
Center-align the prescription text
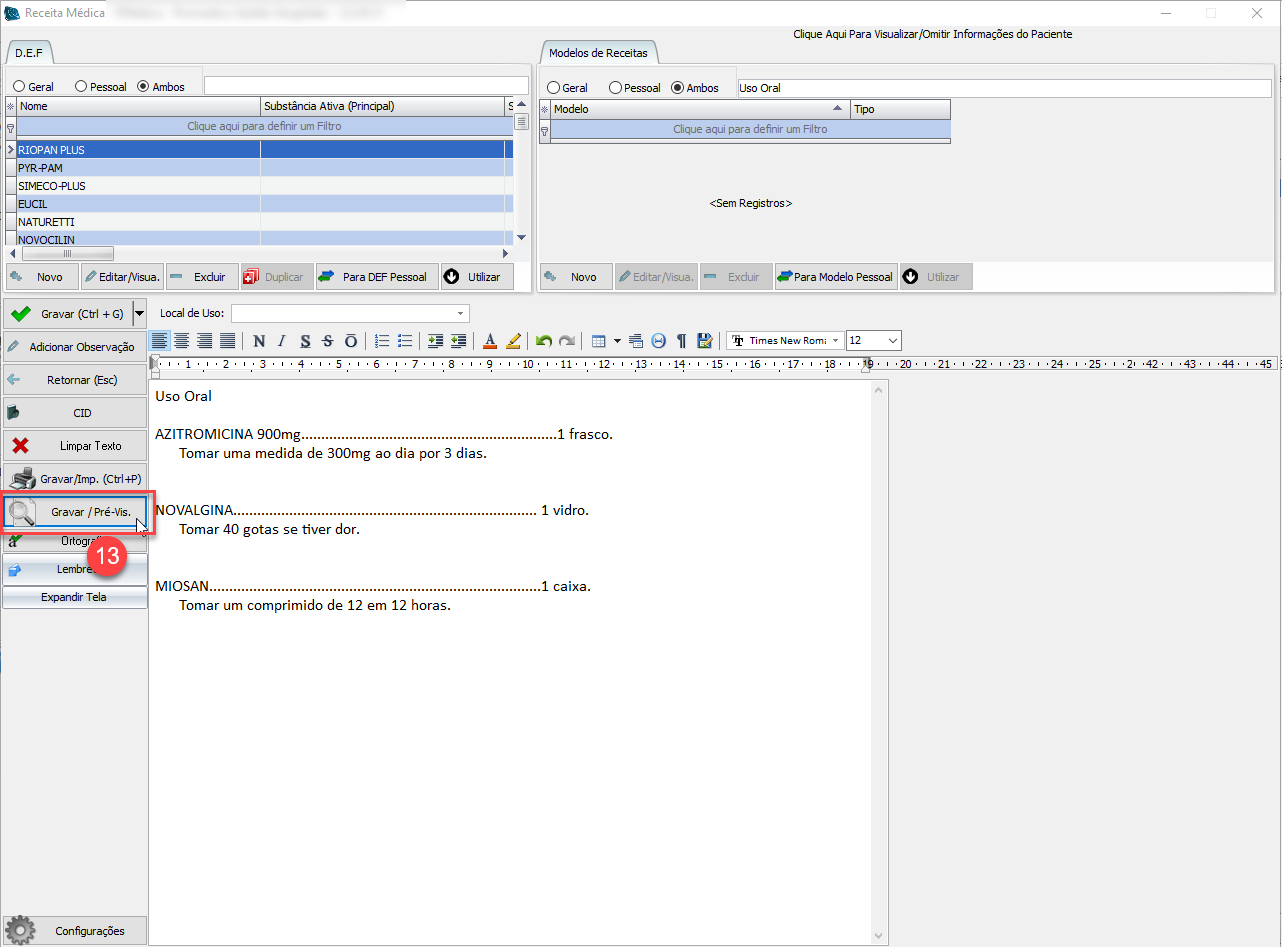pos(182,341)
